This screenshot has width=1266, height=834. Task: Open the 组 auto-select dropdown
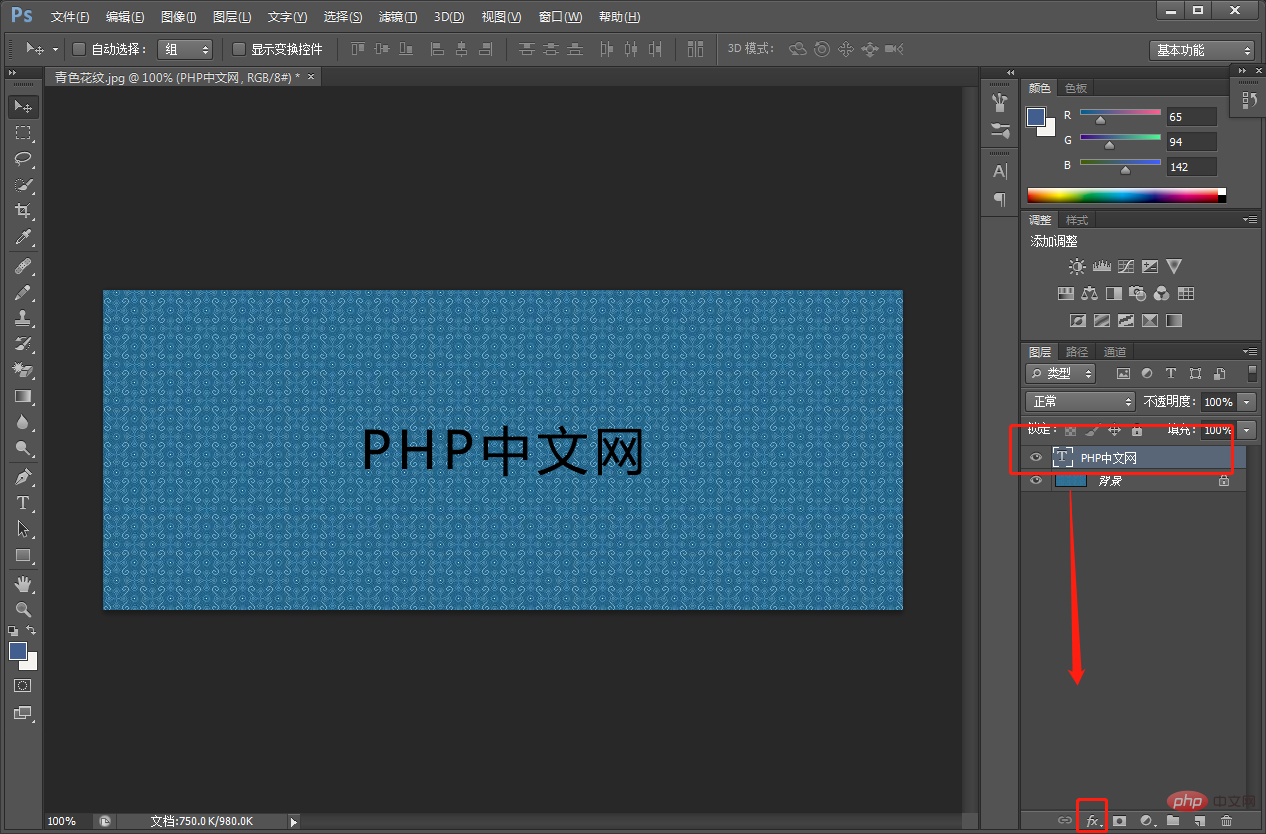pyautogui.click(x=185, y=49)
